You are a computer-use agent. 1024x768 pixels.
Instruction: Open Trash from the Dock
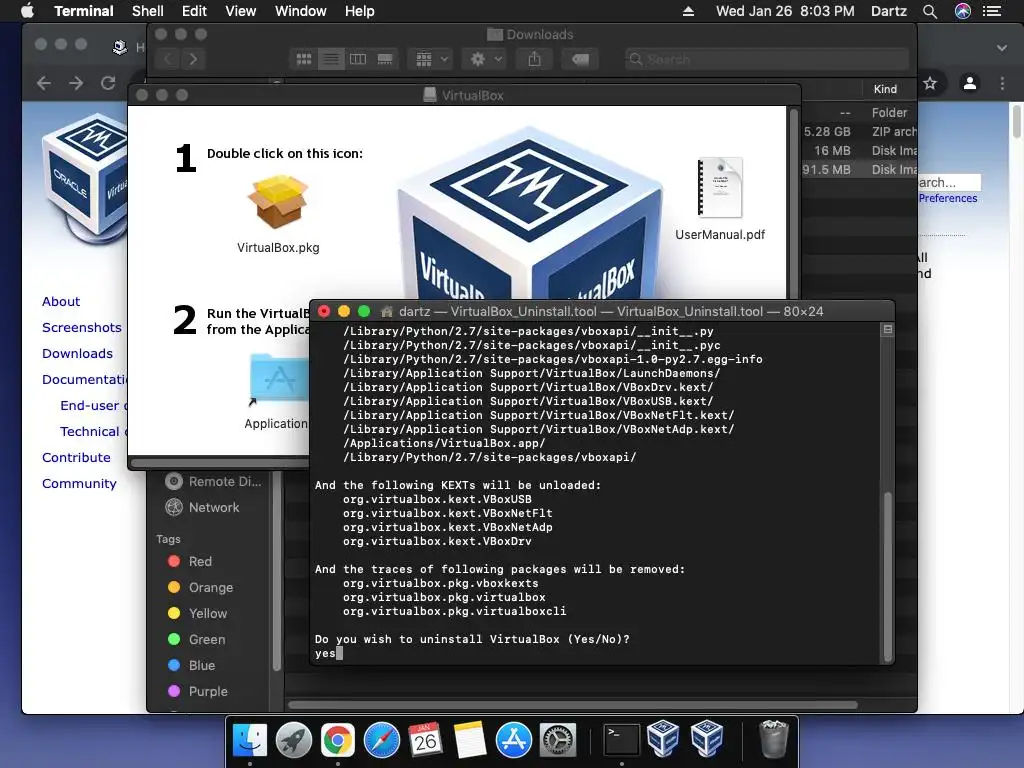(774, 739)
